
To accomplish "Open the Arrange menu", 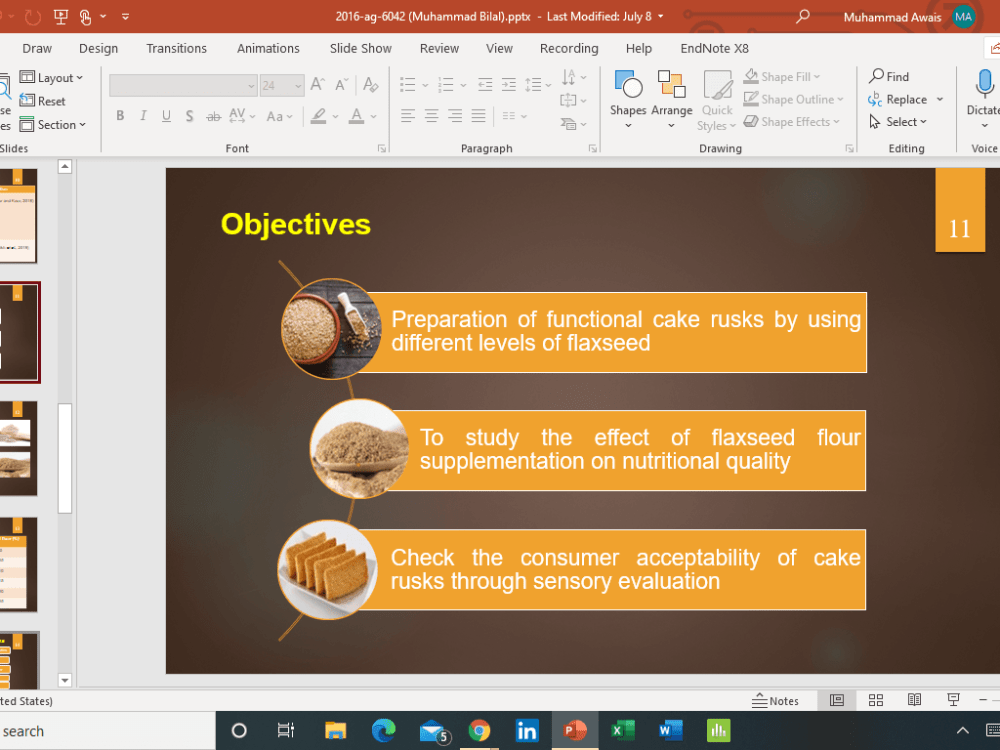I will pyautogui.click(x=672, y=99).
